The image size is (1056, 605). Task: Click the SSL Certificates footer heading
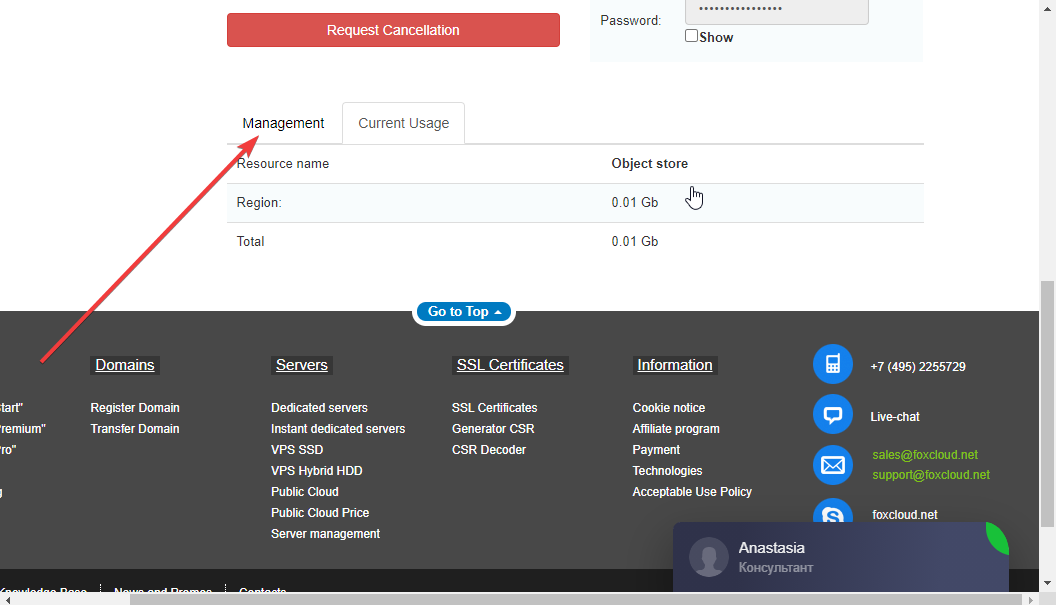[510, 365]
